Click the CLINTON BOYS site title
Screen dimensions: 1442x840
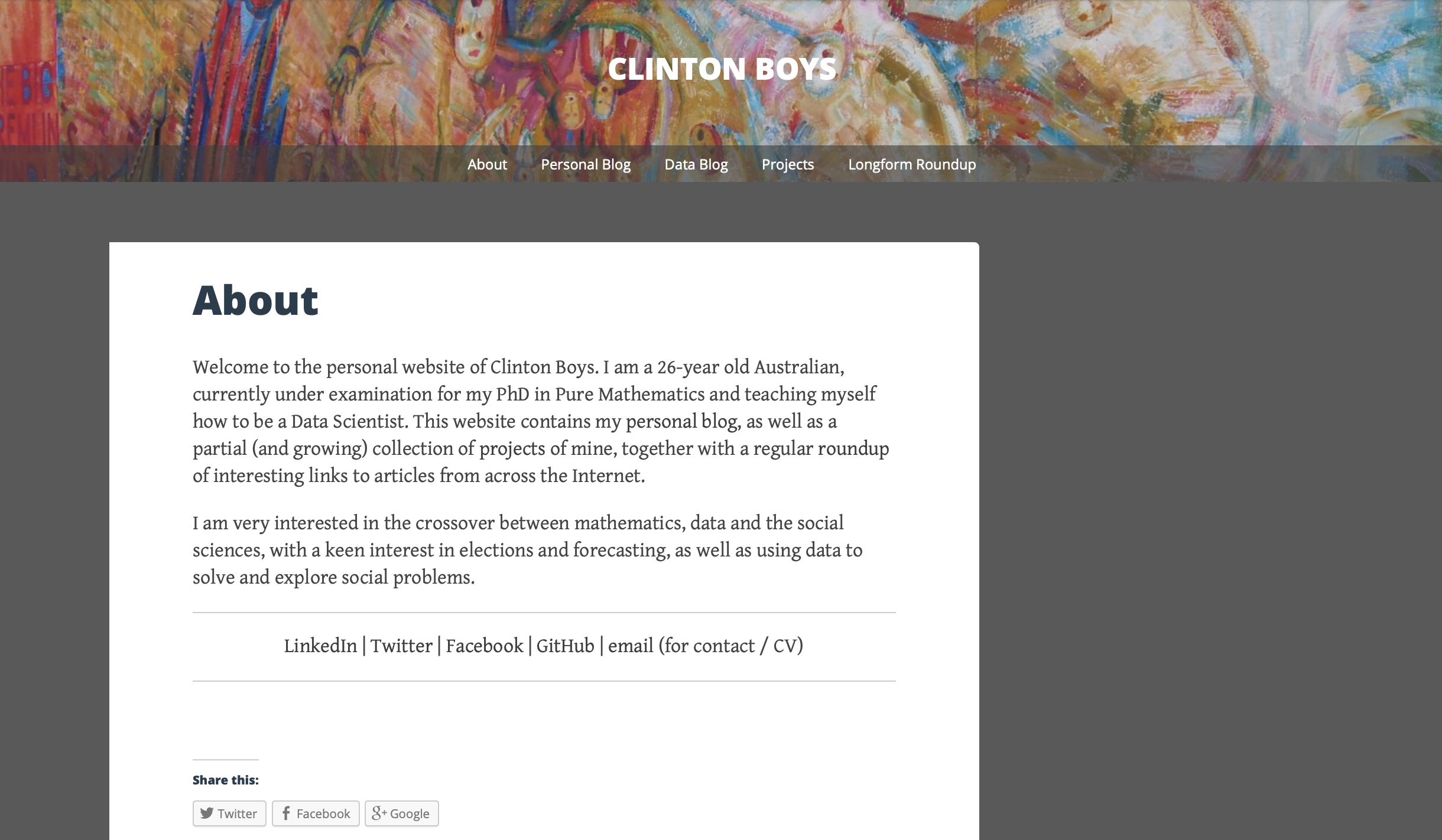[722, 69]
